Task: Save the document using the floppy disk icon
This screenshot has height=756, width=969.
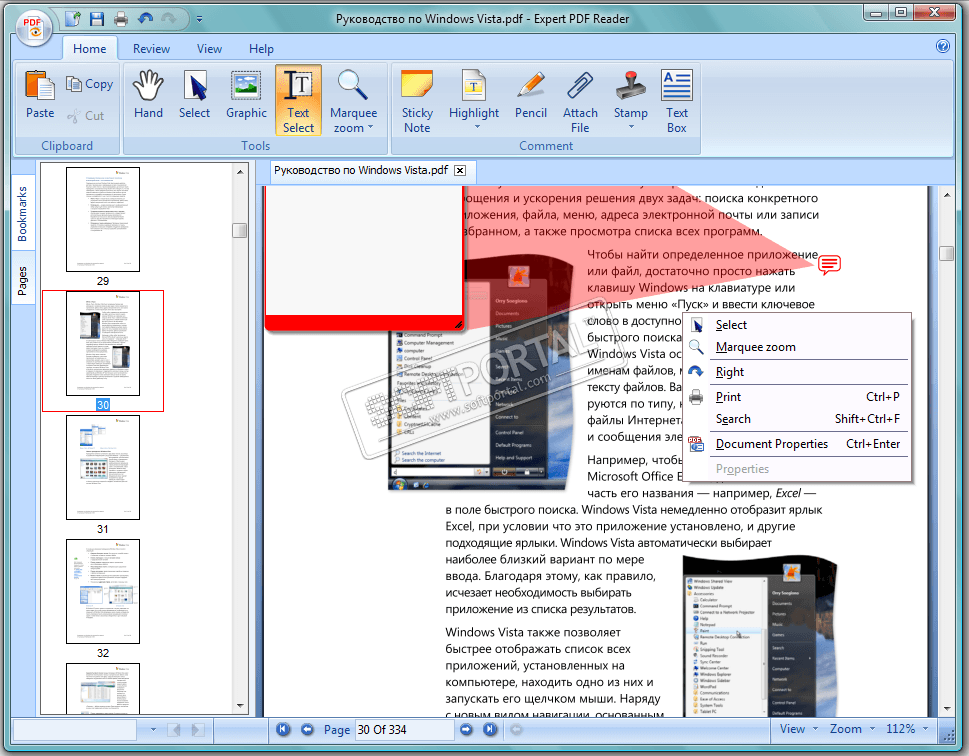Action: [x=97, y=19]
